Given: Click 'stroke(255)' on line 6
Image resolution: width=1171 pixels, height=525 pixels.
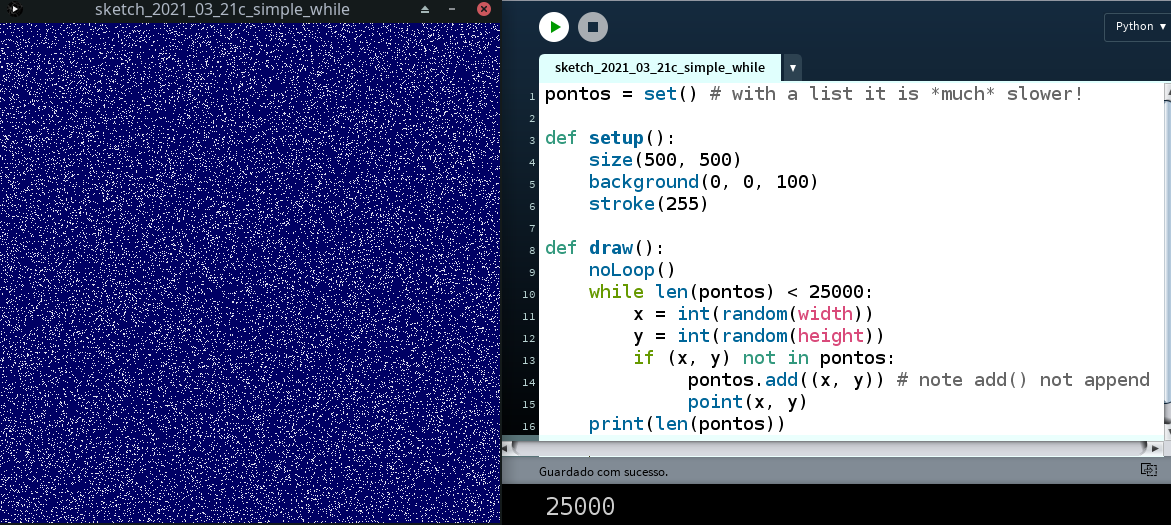Looking at the screenshot, I should coord(648,204).
